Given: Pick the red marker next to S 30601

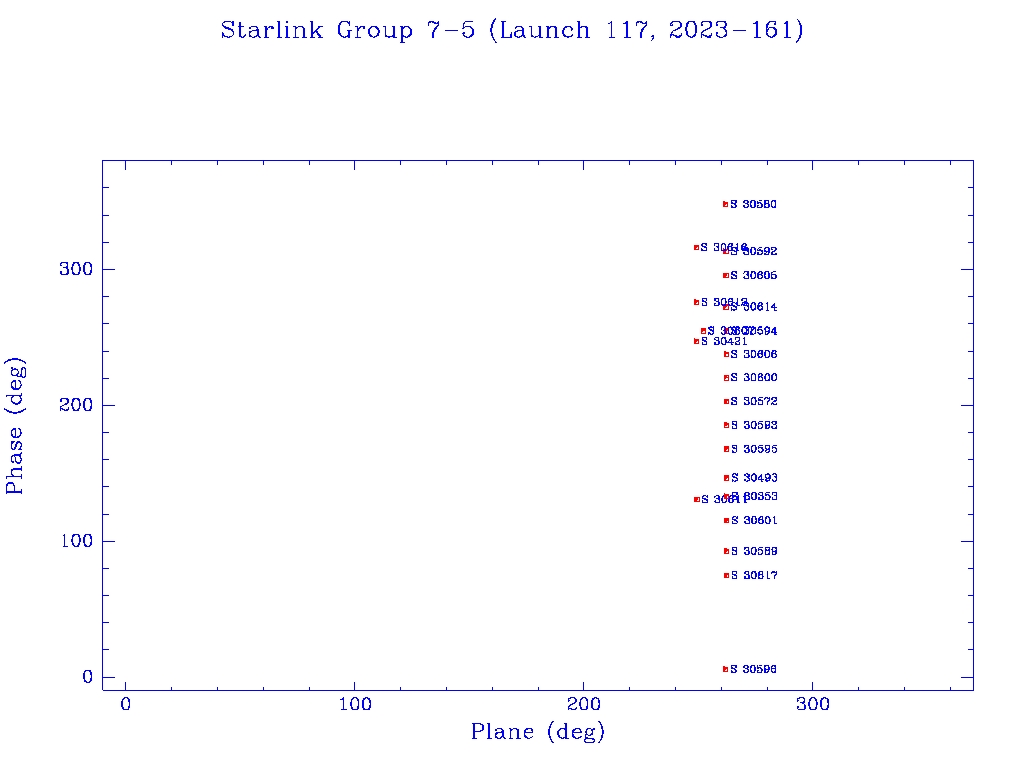Looking at the screenshot, I should coord(726,520).
